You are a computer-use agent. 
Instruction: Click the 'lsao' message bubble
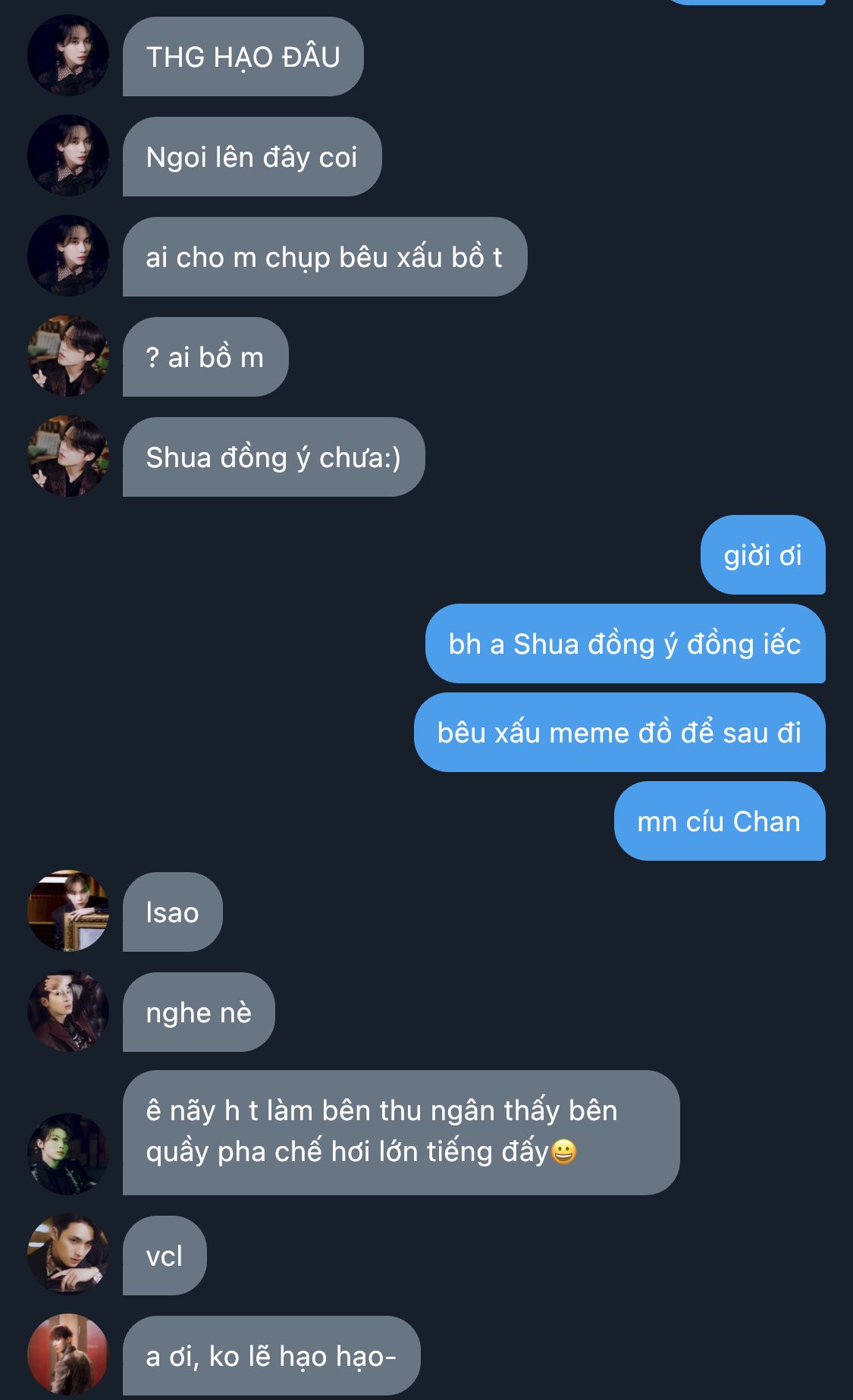click(173, 912)
